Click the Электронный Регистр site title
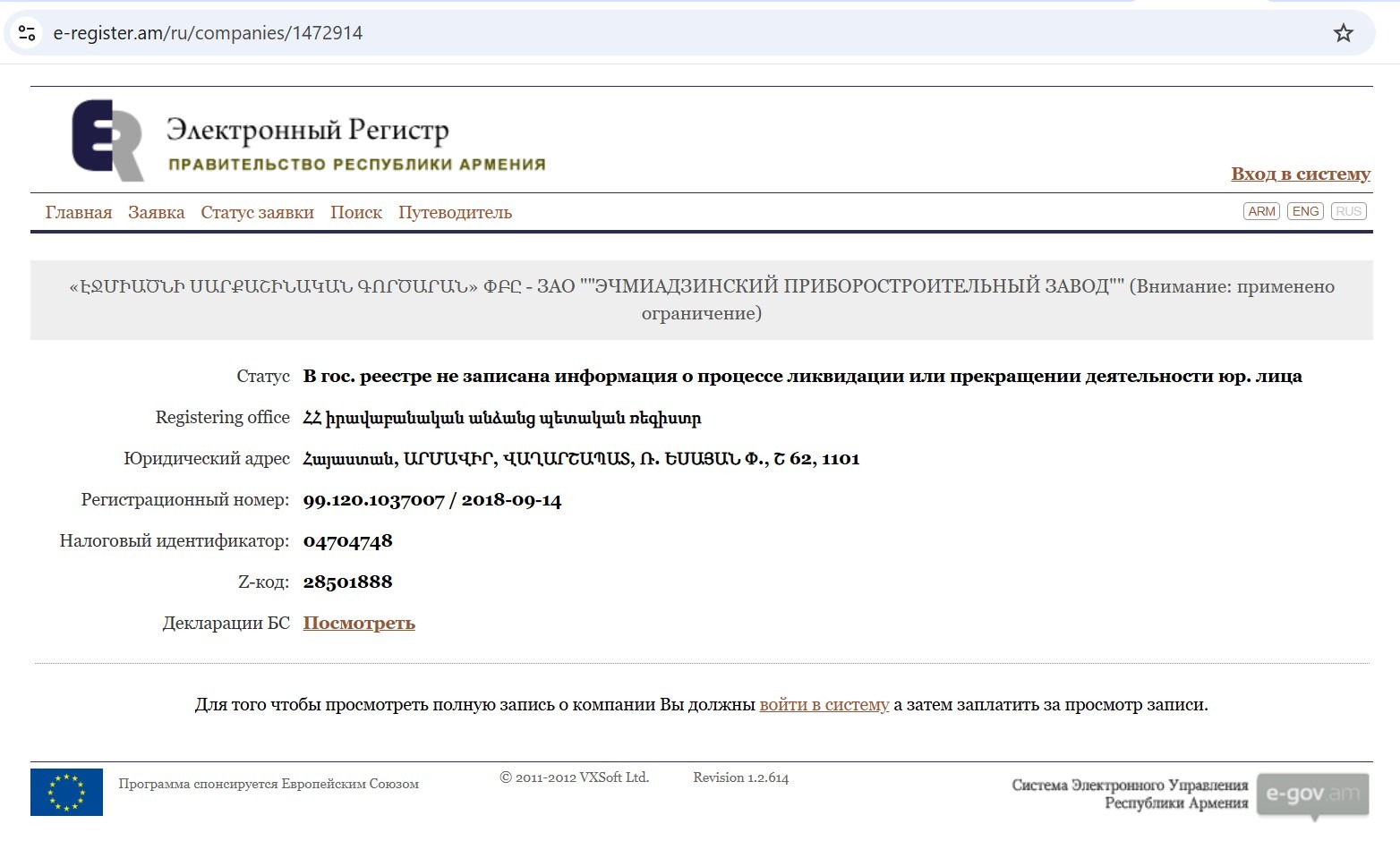1400x841 pixels. (x=307, y=131)
